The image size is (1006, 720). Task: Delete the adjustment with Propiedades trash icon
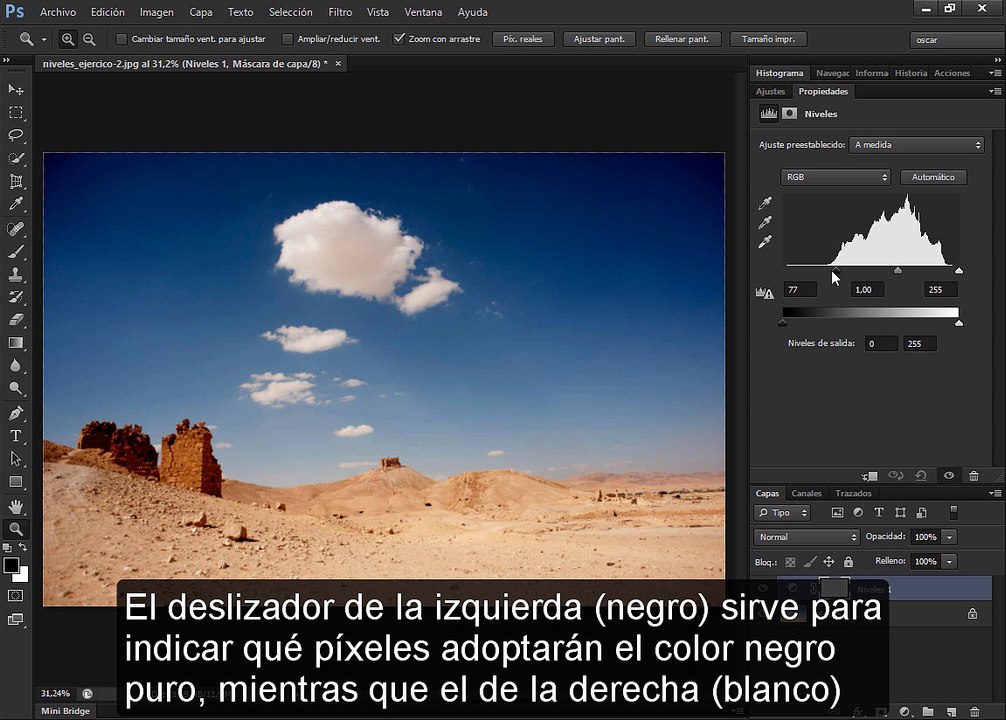974,476
